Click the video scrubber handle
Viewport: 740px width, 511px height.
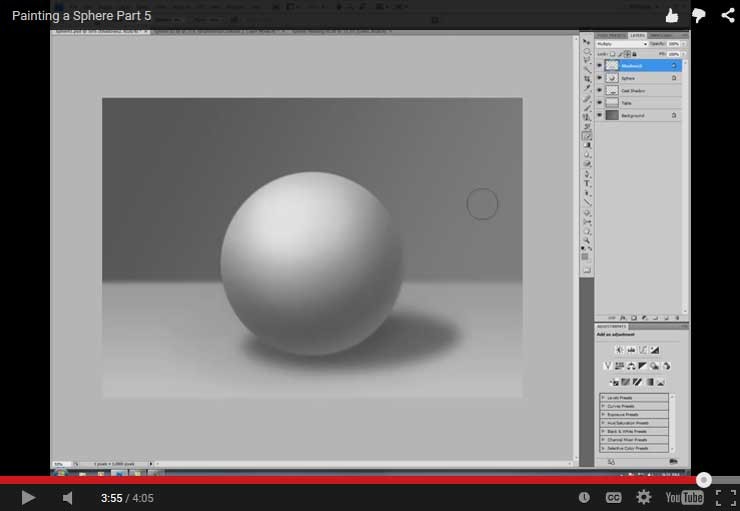pos(704,480)
